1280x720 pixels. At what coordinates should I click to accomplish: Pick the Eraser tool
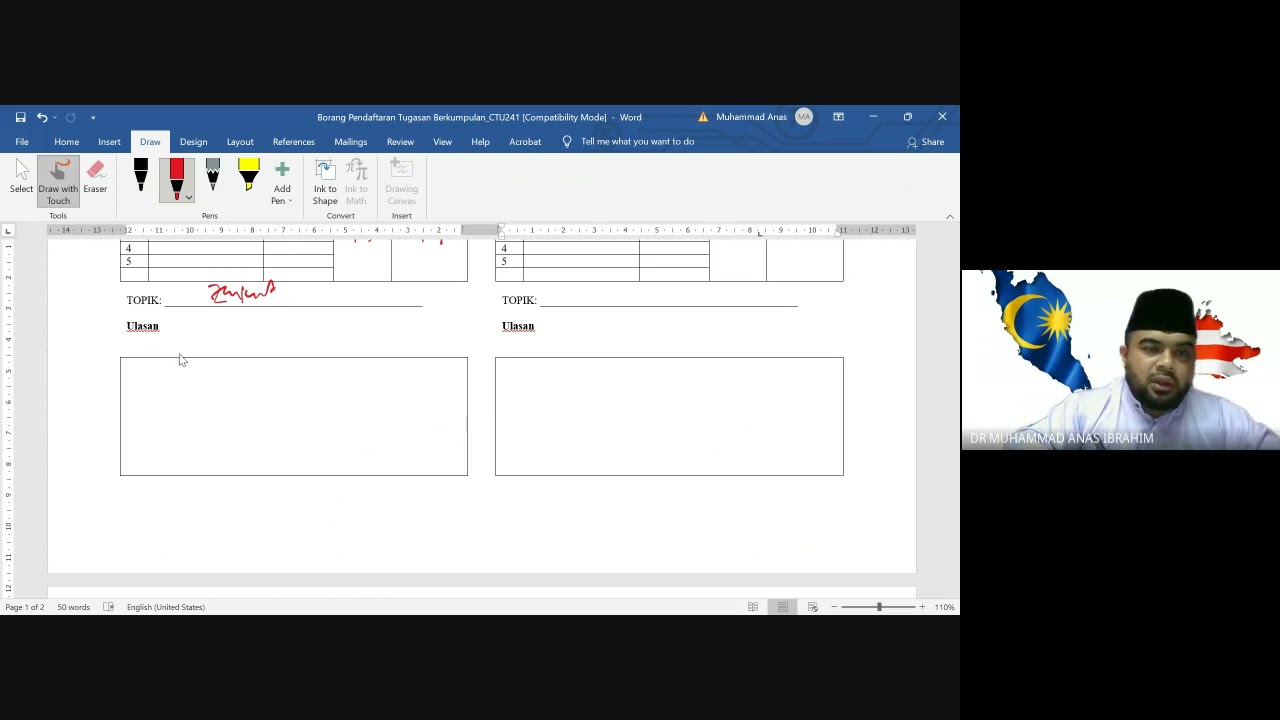pyautogui.click(x=95, y=178)
